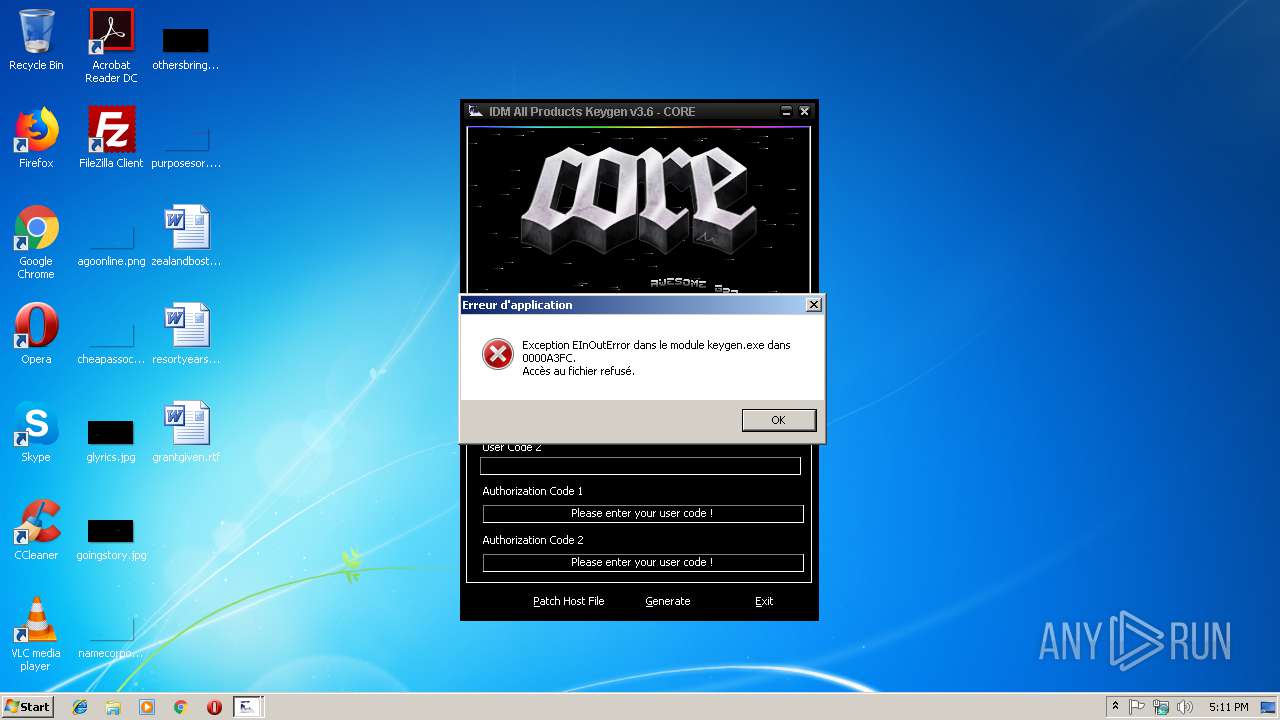Open media player taskbar icon
Screen dimensions: 1280x720
[147, 706]
